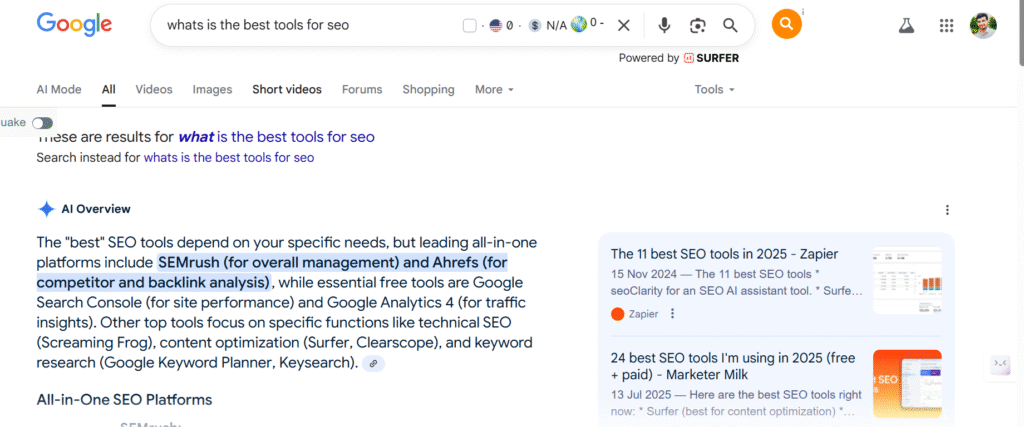Viewport: 1024px width, 427px height.
Task: Open Google Lens image search
Action: pyautogui.click(x=697, y=26)
